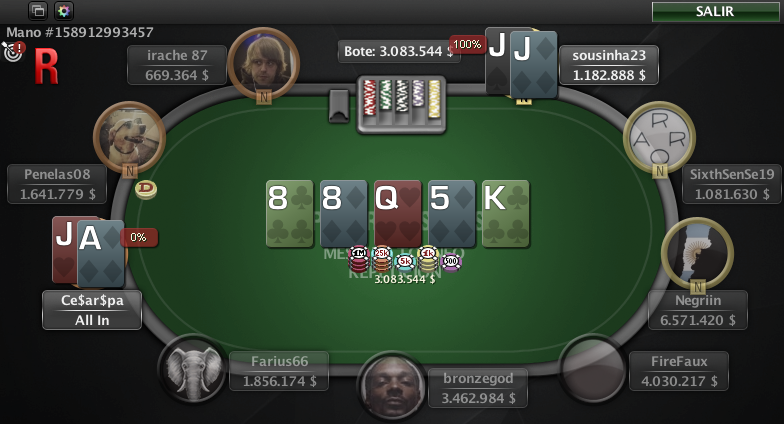Click the Ce$ar$pa All In name plate

click(x=92, y=310)
